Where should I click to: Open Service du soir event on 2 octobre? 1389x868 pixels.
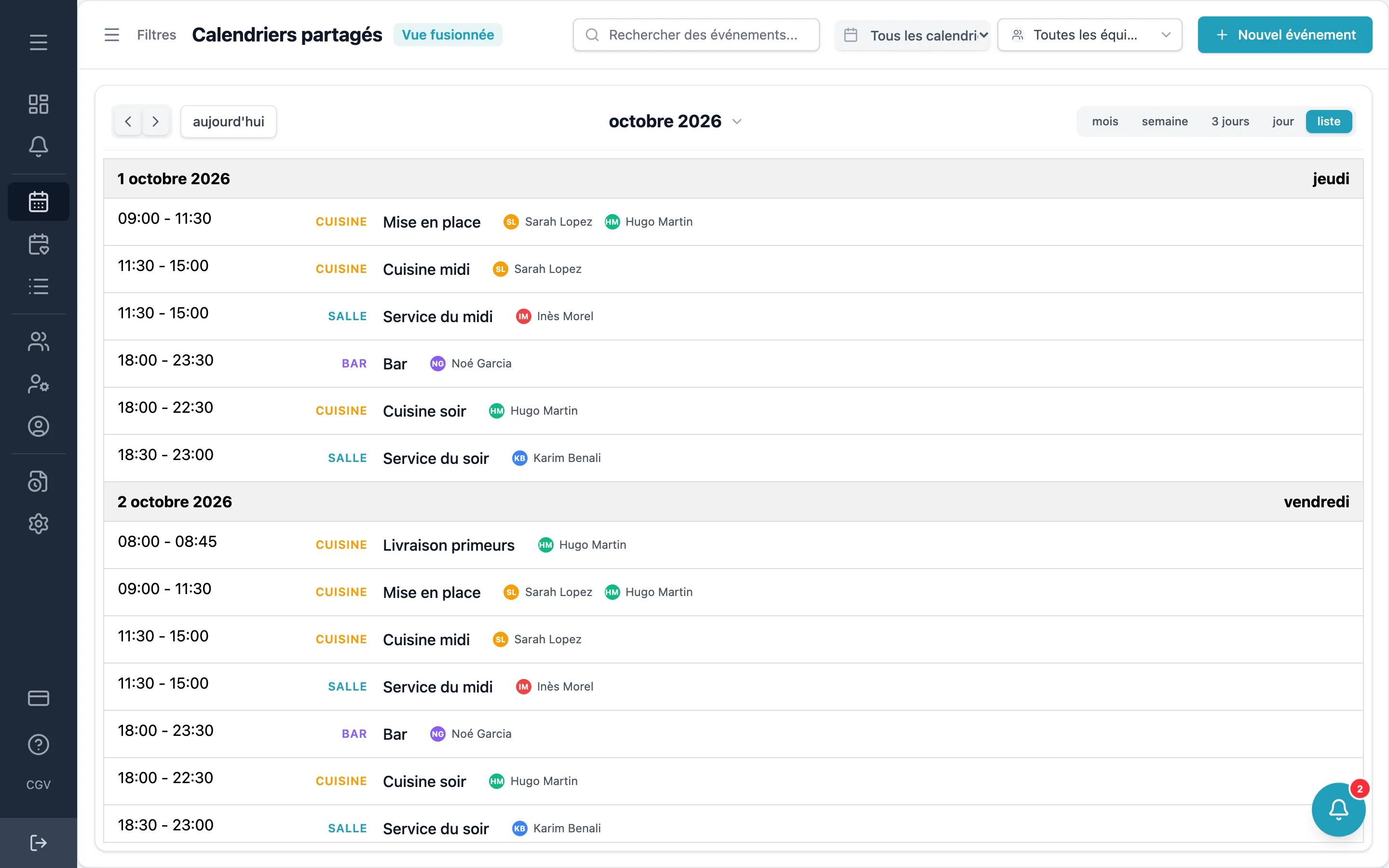click(733, 825)
